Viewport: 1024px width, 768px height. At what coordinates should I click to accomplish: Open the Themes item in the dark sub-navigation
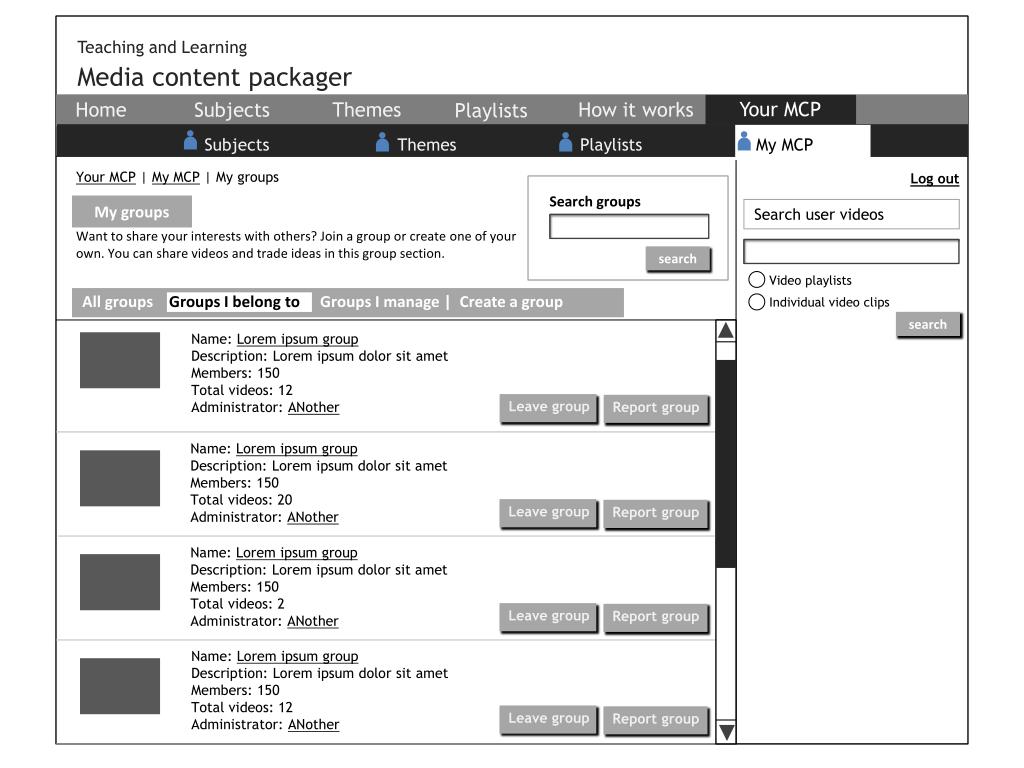pyautogui.click(x=426, y=144)
